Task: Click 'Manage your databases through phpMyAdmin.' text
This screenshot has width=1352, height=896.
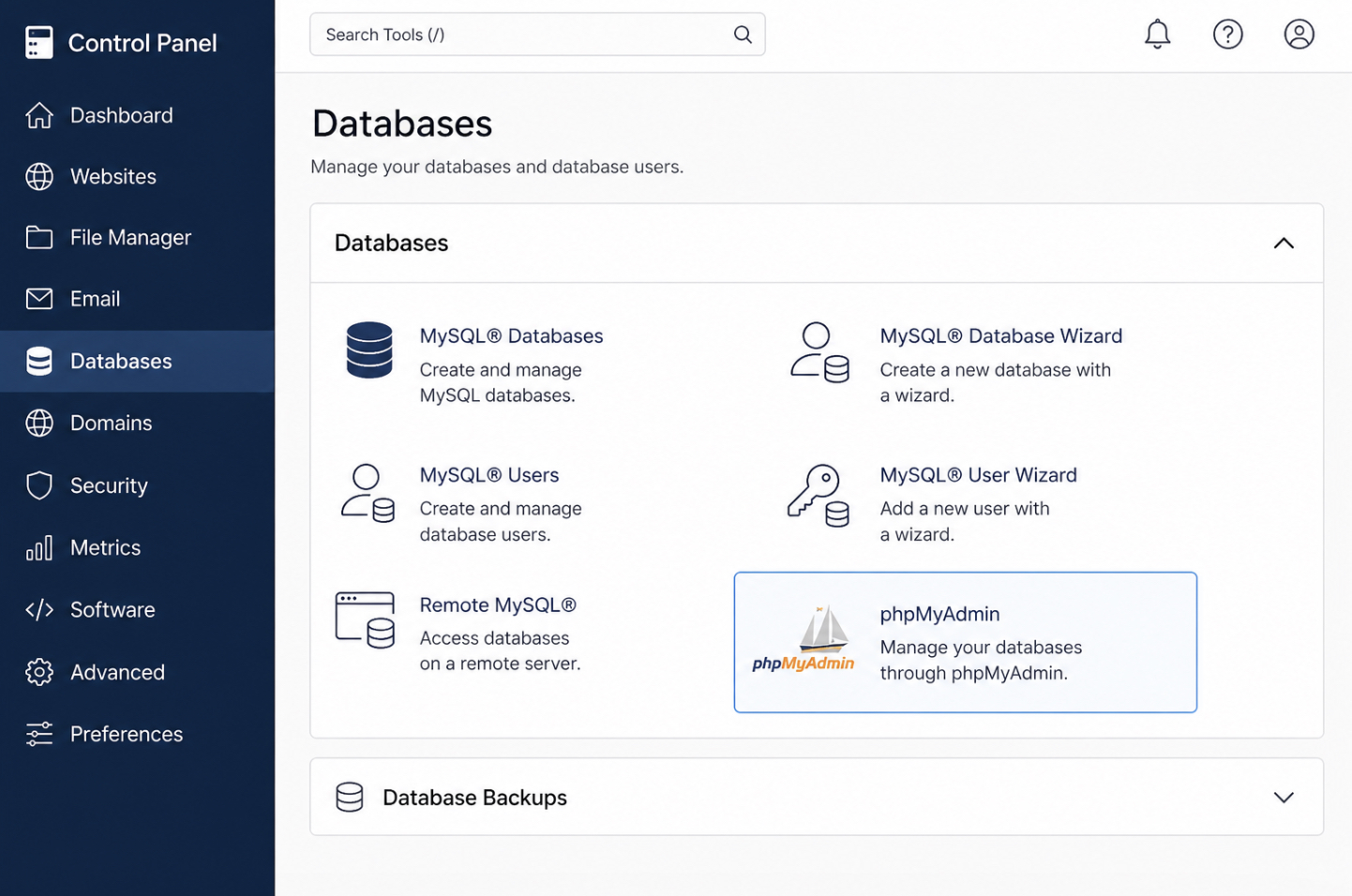Action: tap(981, 660)
